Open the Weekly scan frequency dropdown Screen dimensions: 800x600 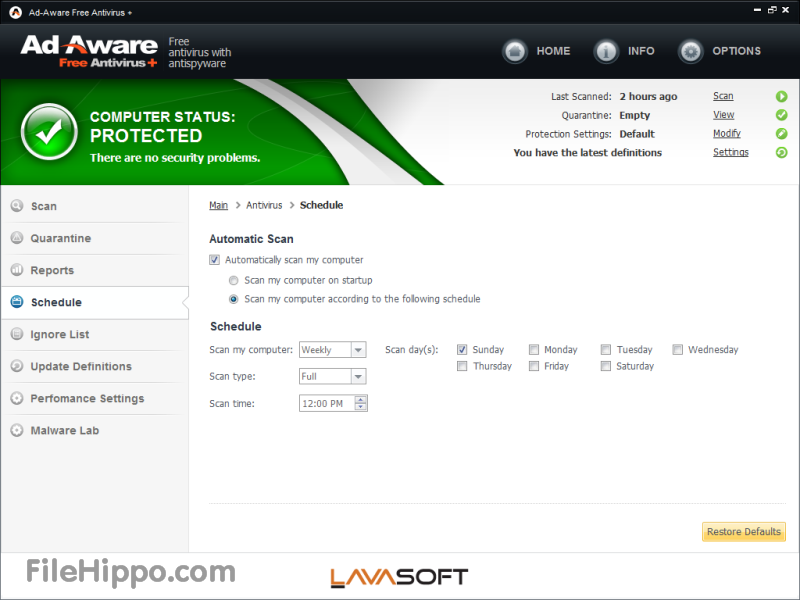tap(358, 350)
